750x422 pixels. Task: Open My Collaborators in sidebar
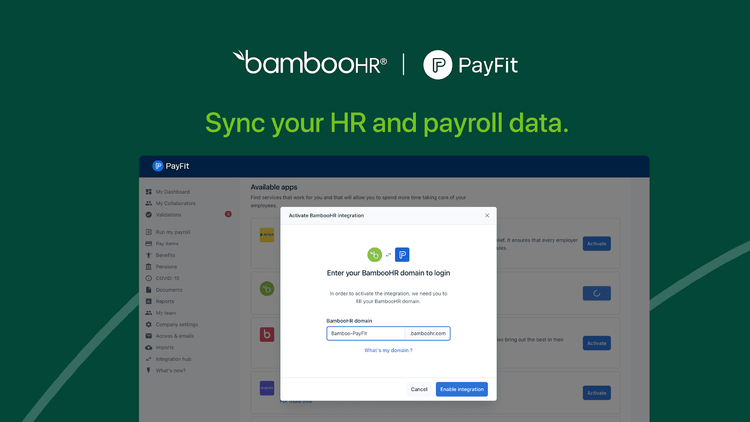[x=176, y=203]
